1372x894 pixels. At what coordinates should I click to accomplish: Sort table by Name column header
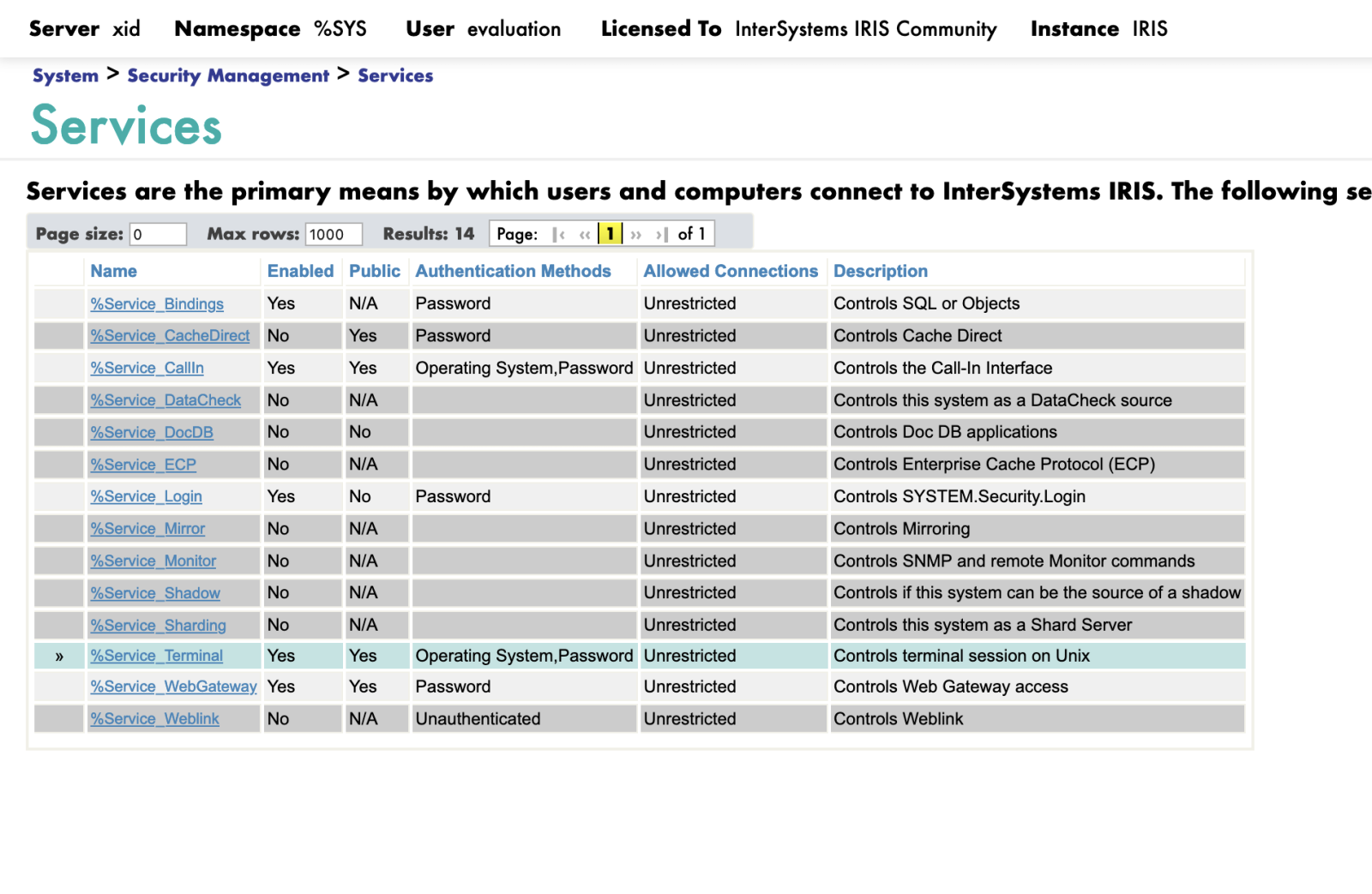pos(113,271)
